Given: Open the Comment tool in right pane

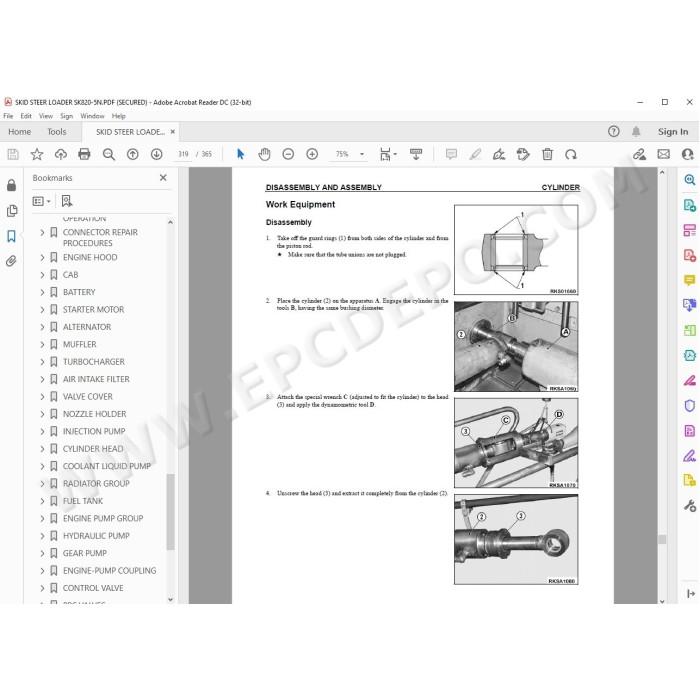Looking at the screenshot, I should 690,280.
